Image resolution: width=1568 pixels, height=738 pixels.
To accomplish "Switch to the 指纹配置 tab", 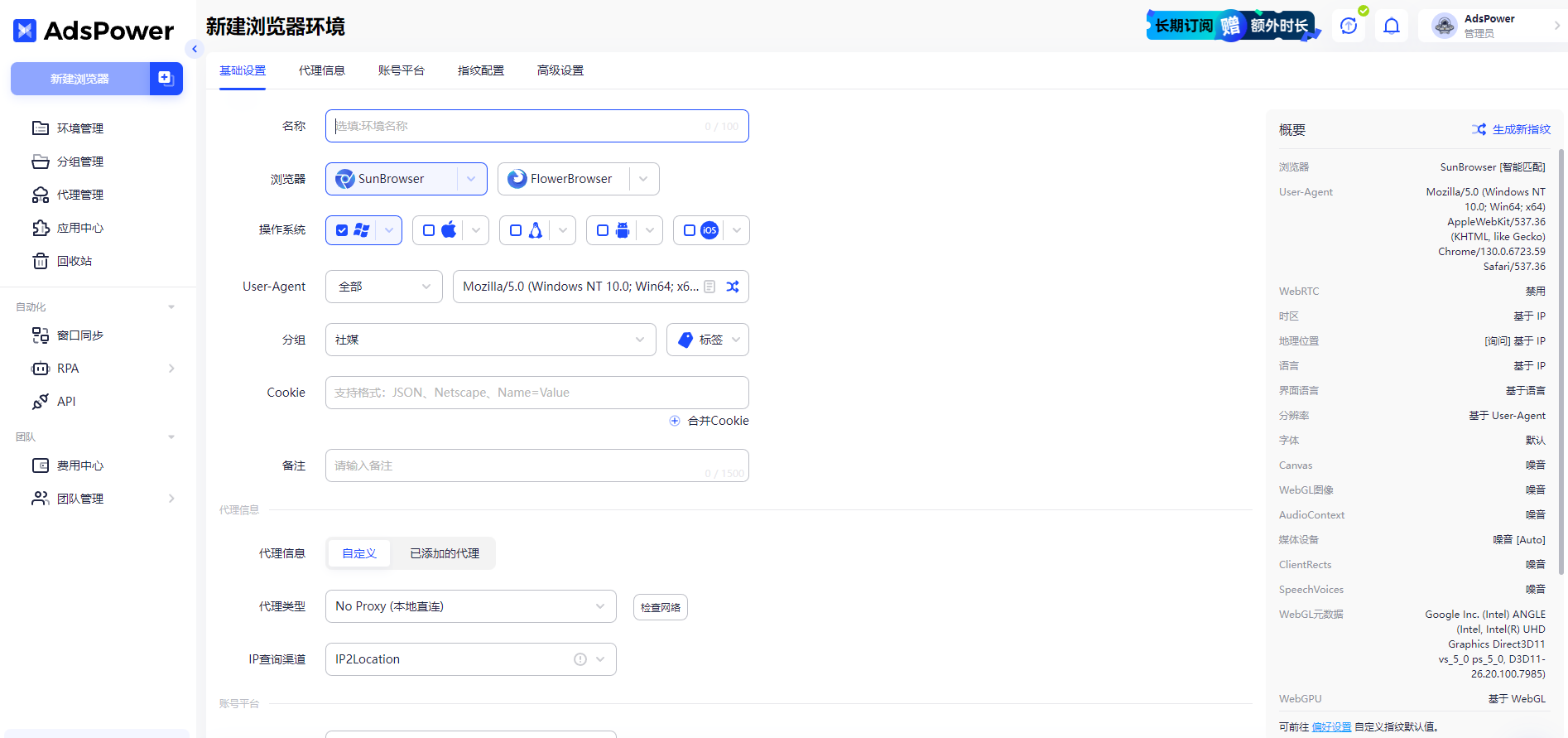I will click(481, 70).
